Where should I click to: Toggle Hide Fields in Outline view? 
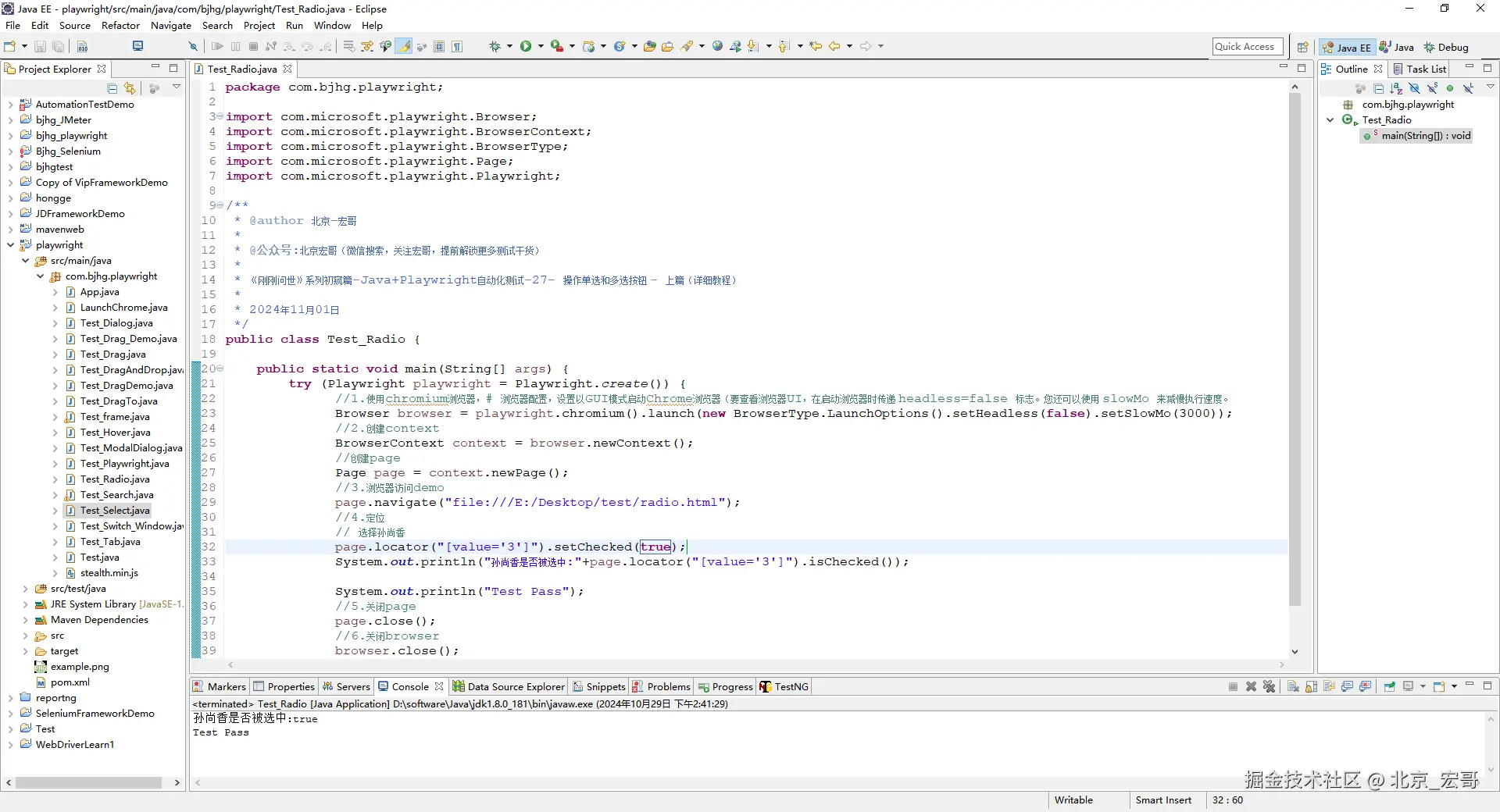(1414, 88)
